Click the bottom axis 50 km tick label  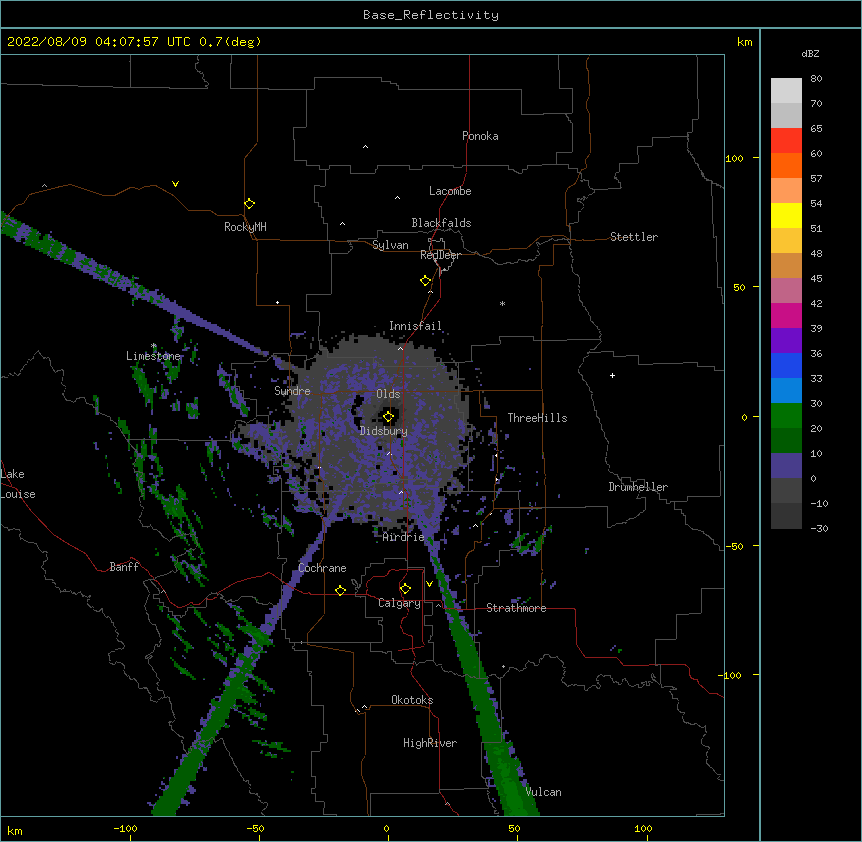pyautogui.click(x=514, y=828)
